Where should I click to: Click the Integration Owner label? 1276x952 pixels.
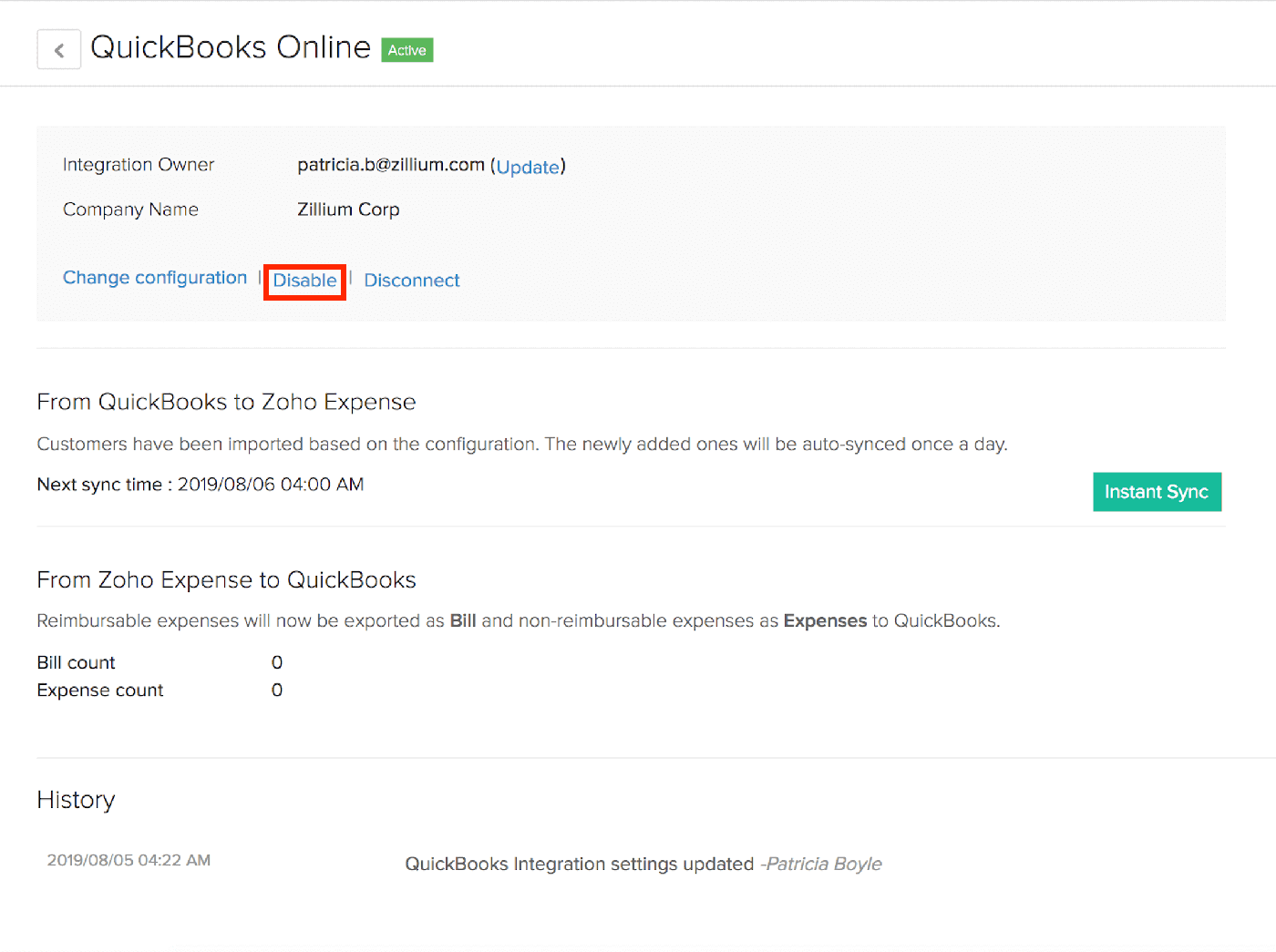pos(139,165)
